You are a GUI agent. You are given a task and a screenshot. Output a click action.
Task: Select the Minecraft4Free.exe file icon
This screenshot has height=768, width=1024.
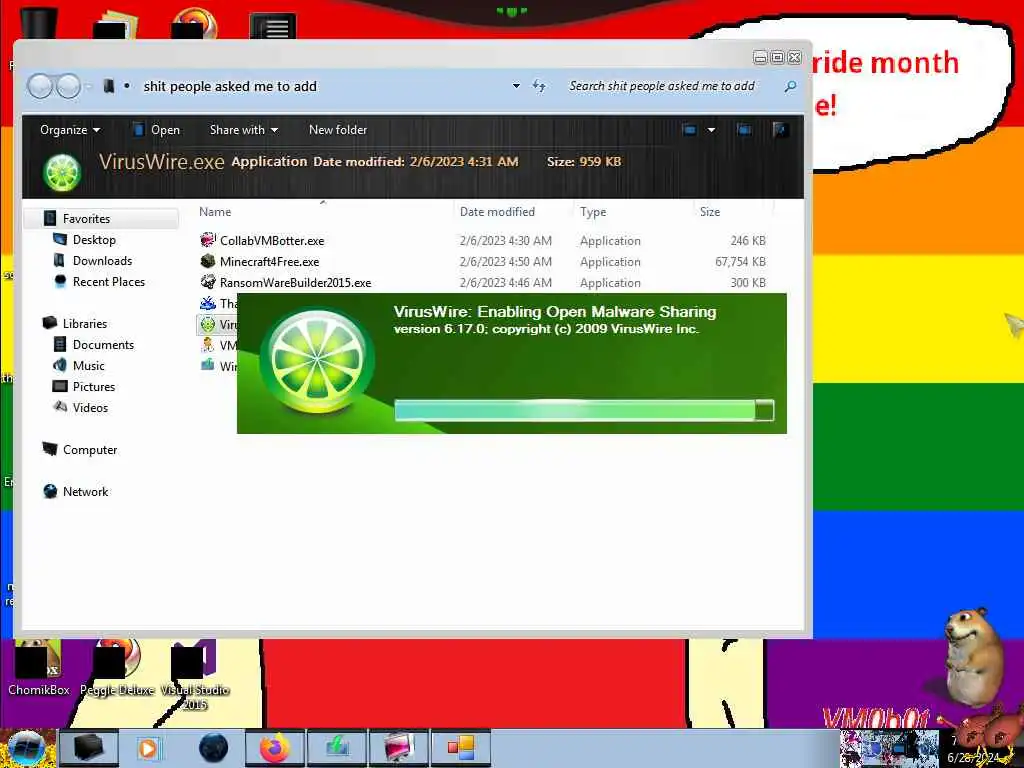coord(208,261)
